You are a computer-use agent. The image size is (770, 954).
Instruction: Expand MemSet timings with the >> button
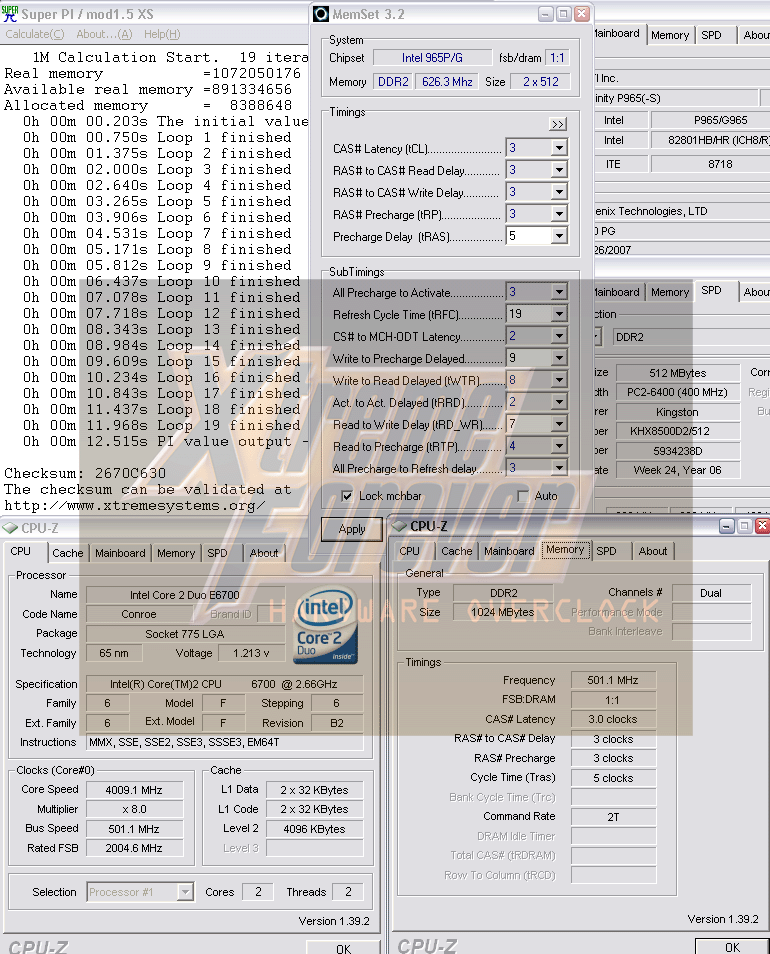click(x=558, y=124)
